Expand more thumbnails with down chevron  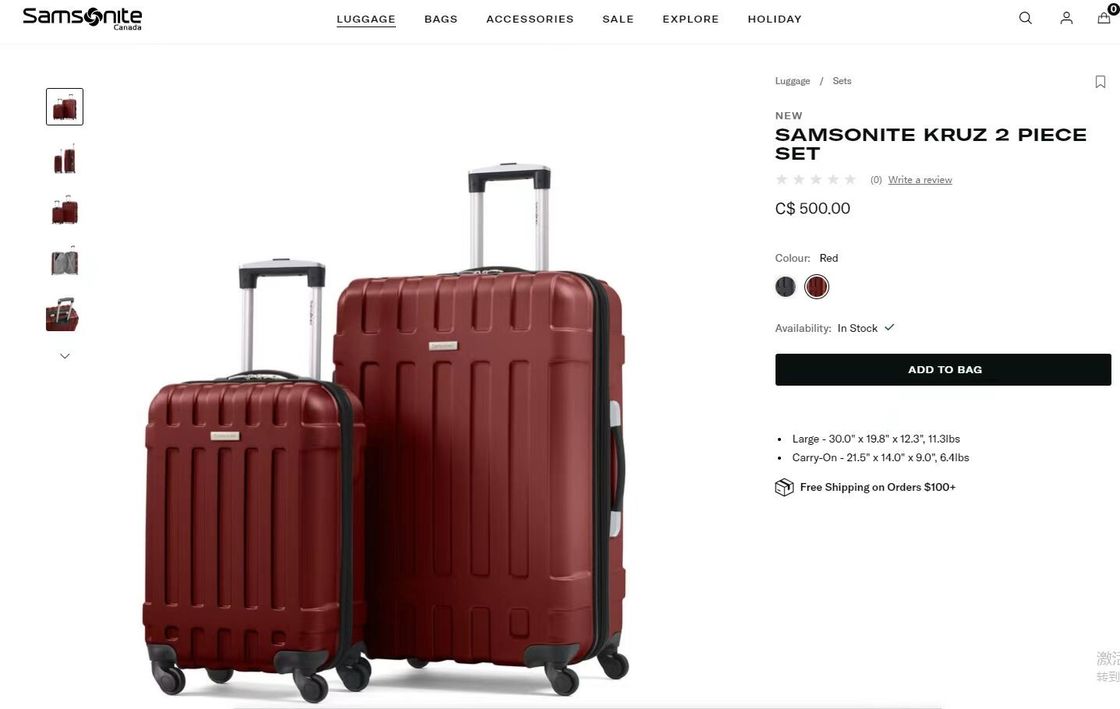(x=64, y=356)
